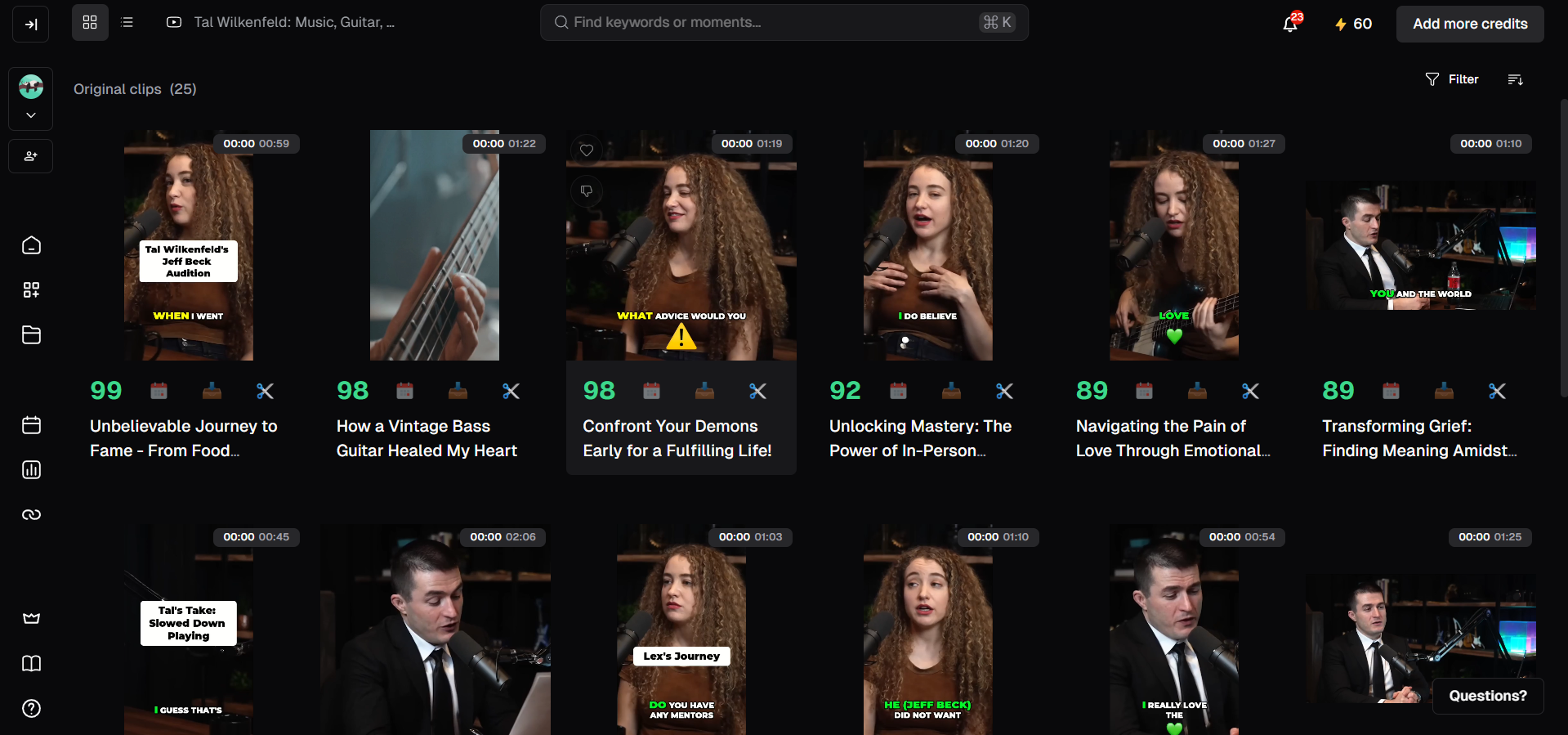The image size is (1568, 735).
Task: Expand the collapsed sidebar with the arrow icon
Action: (x=31, y=24)
